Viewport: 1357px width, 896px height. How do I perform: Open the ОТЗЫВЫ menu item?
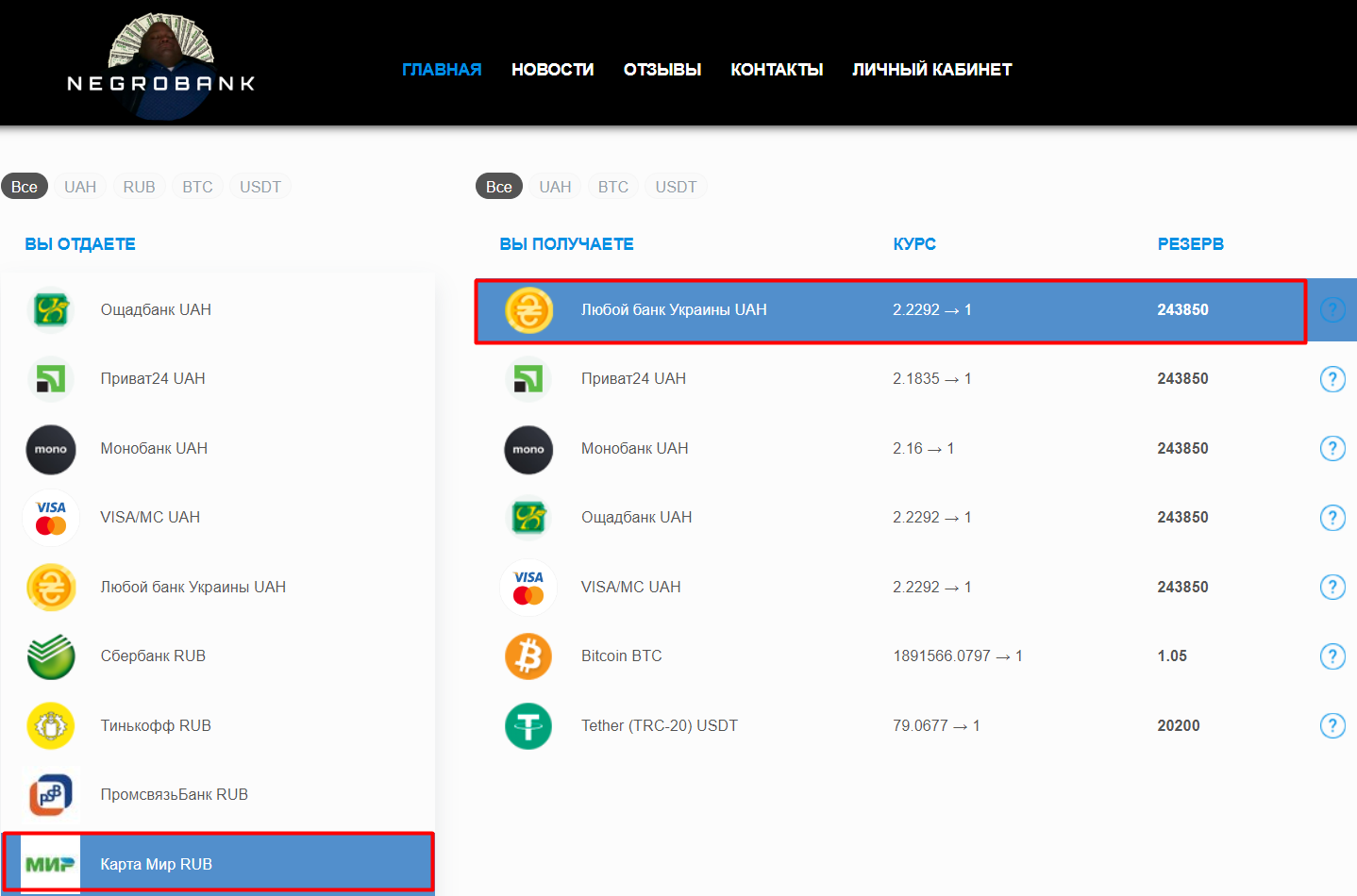click(x=662, y=70)
